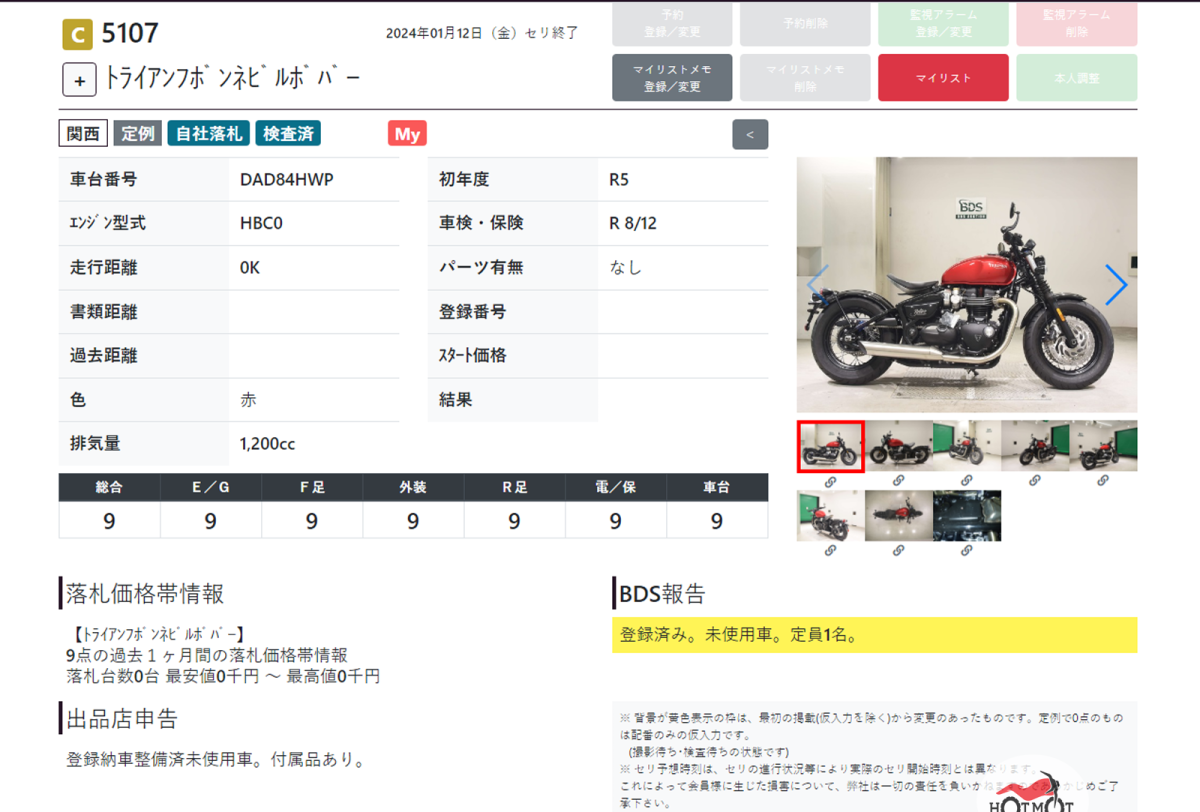Click the 自社落札 tag
Viewport: 1200px width, 812px height.
tap(209, 134)
